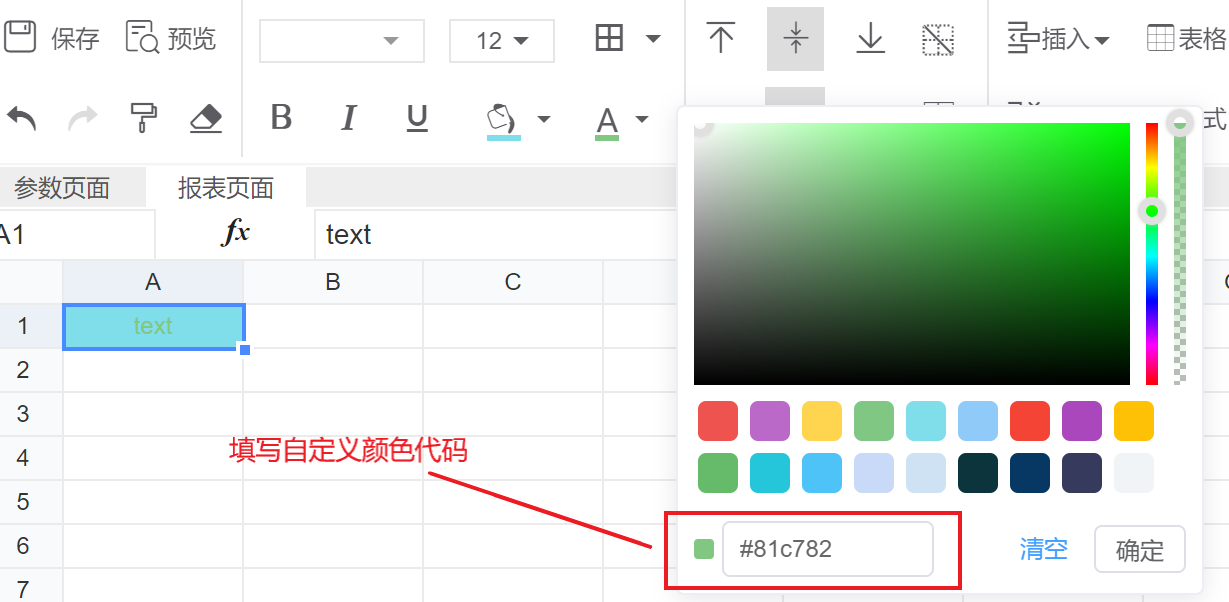Pick the pale lavender swatch in second row
The width and height of the screenshot is (1229, 602).
pos(874,473)
